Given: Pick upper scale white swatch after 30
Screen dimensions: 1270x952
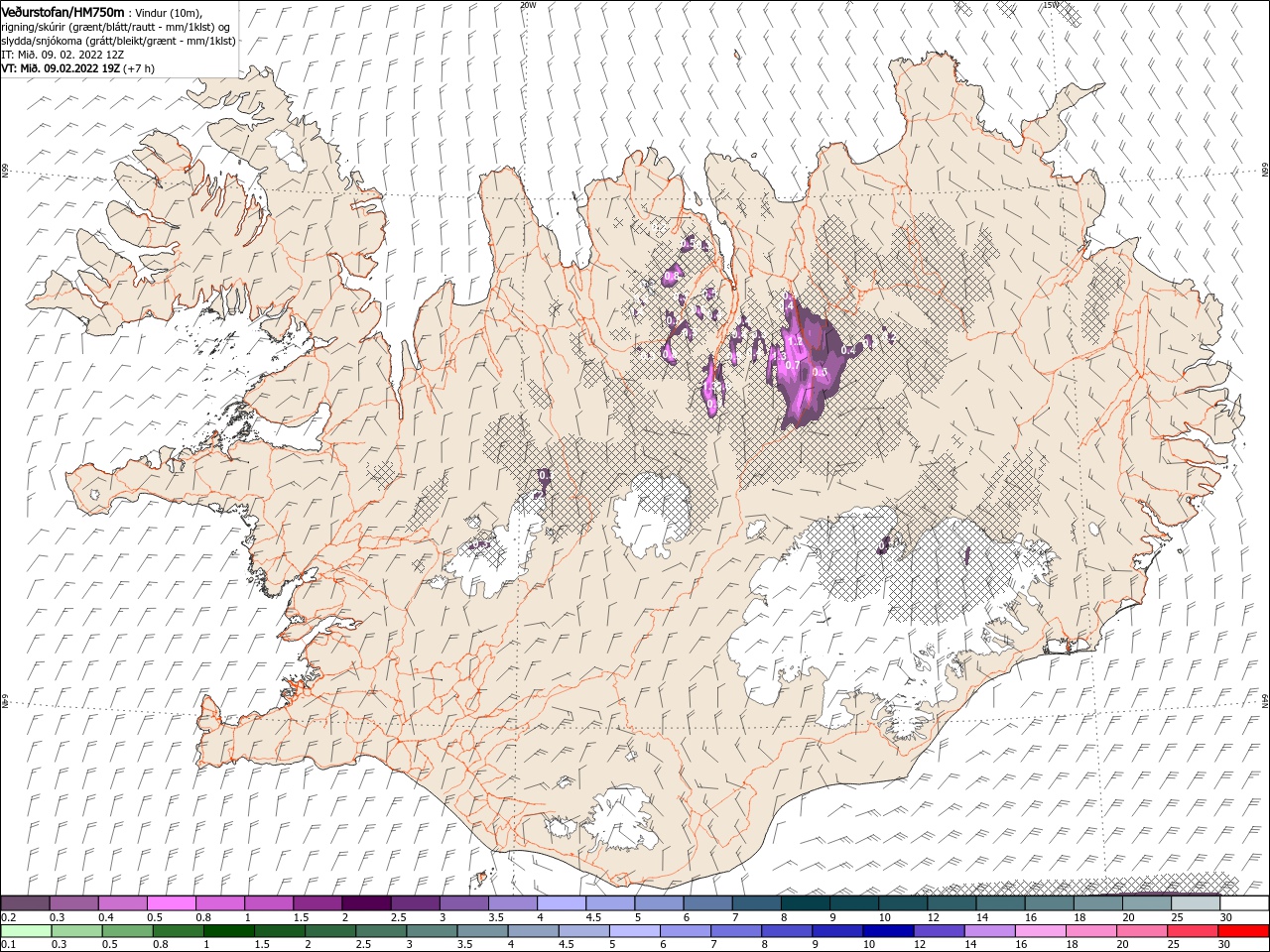Looking at the screenshot, I should tap(1244, 903).
